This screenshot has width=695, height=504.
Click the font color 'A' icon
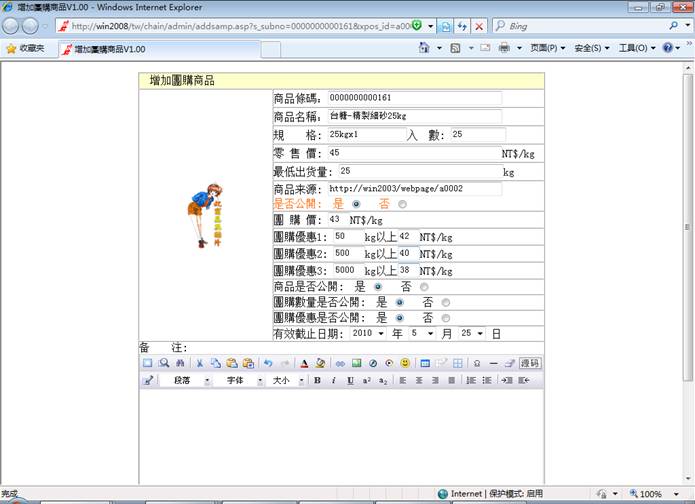coord(303,363)
